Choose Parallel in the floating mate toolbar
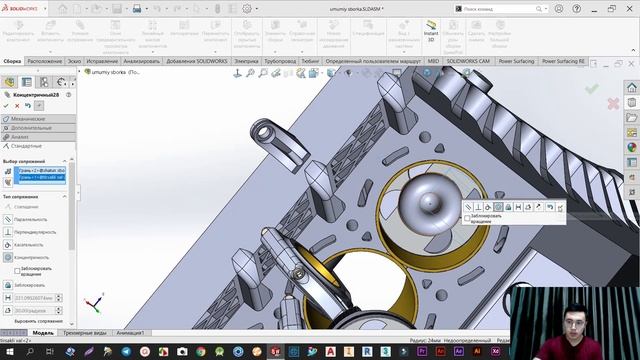The height and width of the screenshot is (360, 640). pos(468,207)
